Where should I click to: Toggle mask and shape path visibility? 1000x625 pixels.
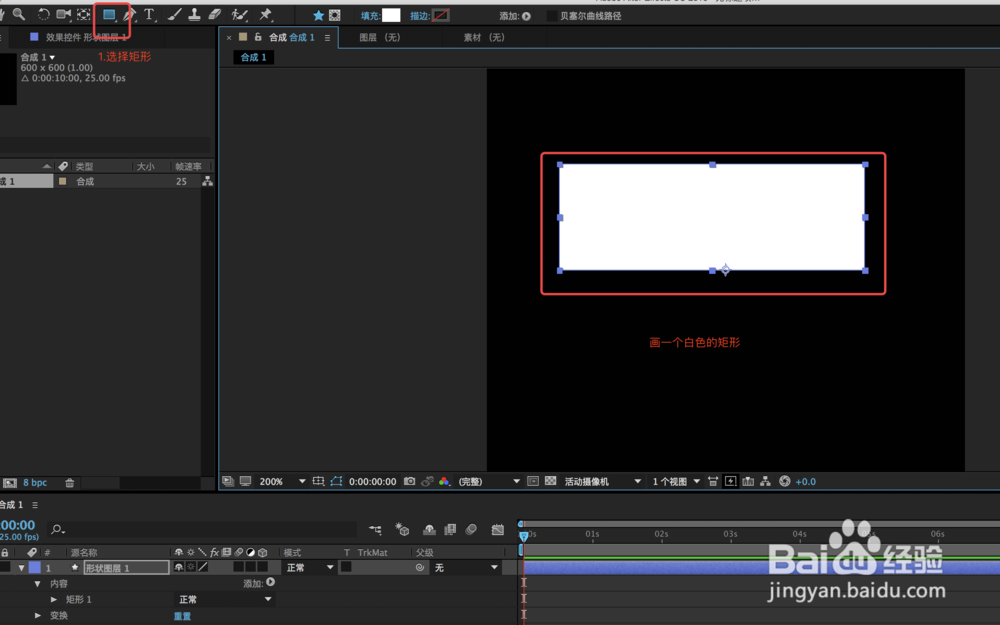point(336,482)
